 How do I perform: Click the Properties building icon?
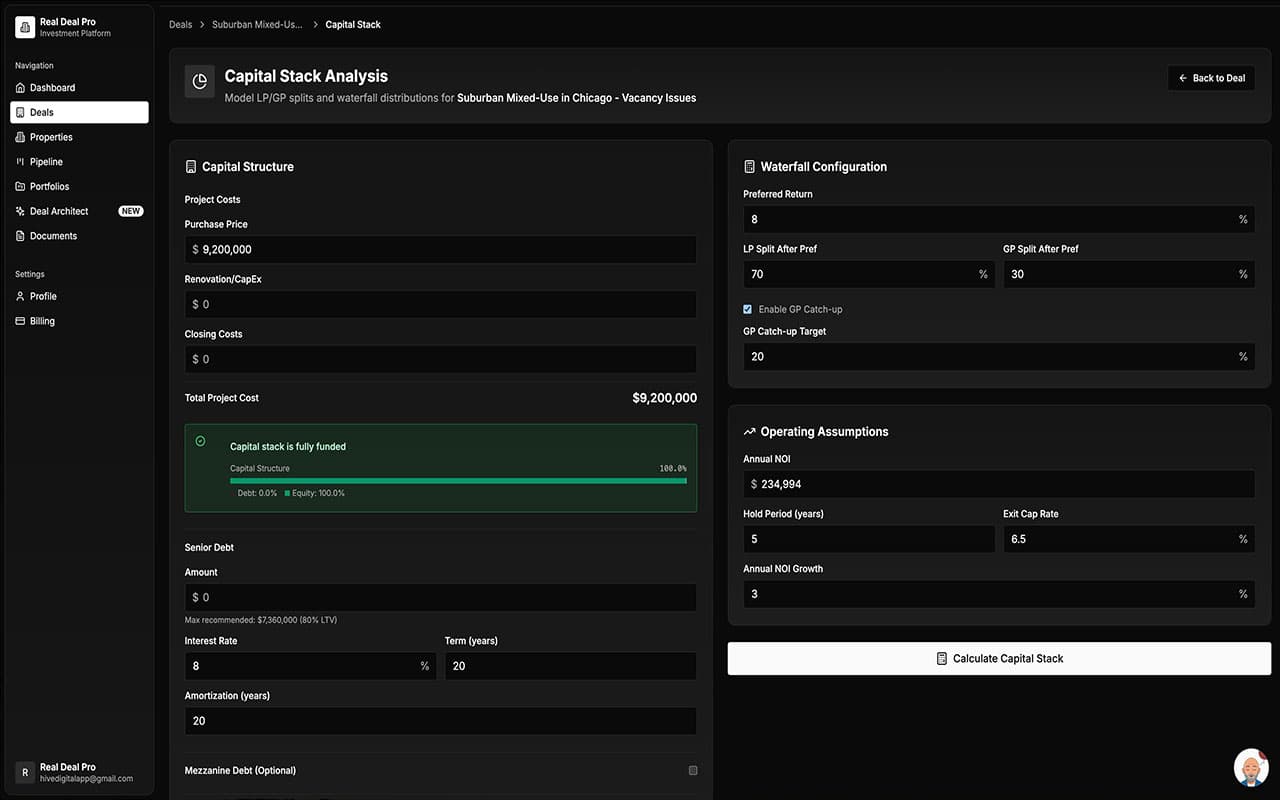coord(20,137)
